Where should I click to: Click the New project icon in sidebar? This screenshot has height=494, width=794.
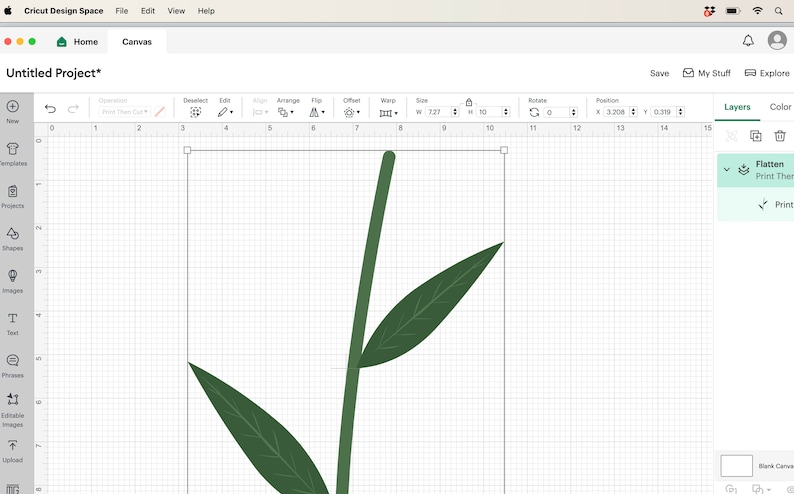coord(13,106)
